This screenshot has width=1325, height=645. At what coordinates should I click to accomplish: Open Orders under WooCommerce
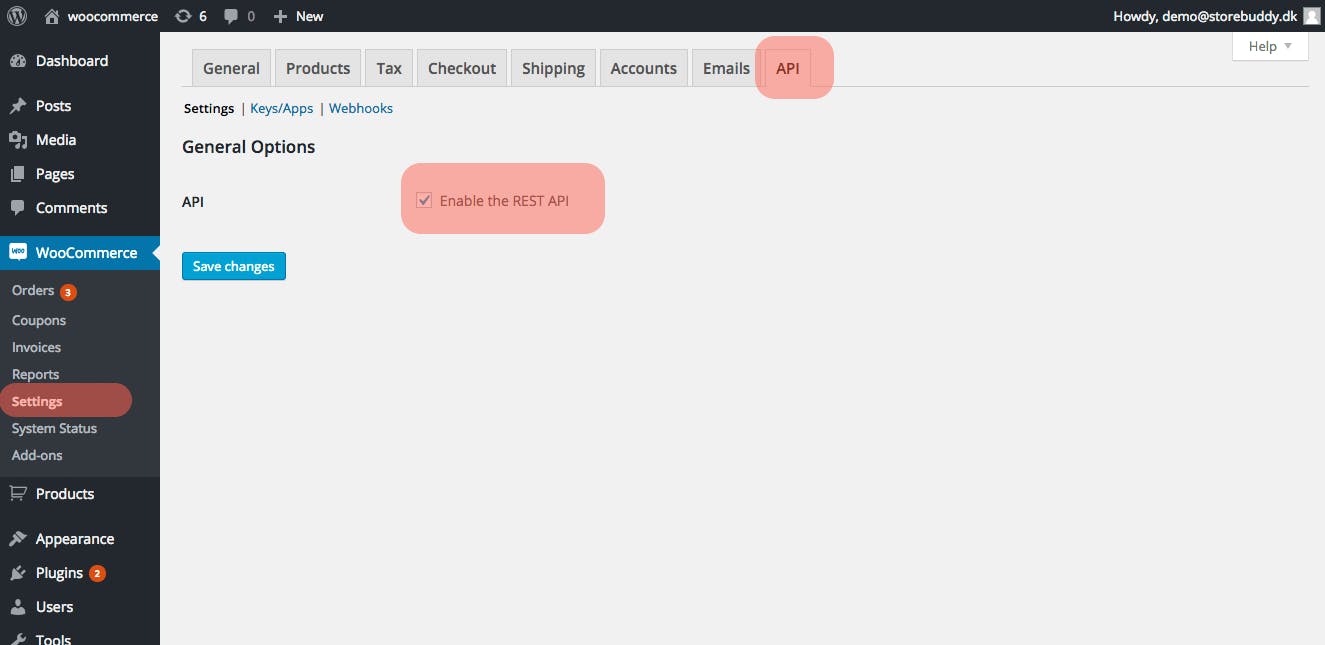pos(33,290)
